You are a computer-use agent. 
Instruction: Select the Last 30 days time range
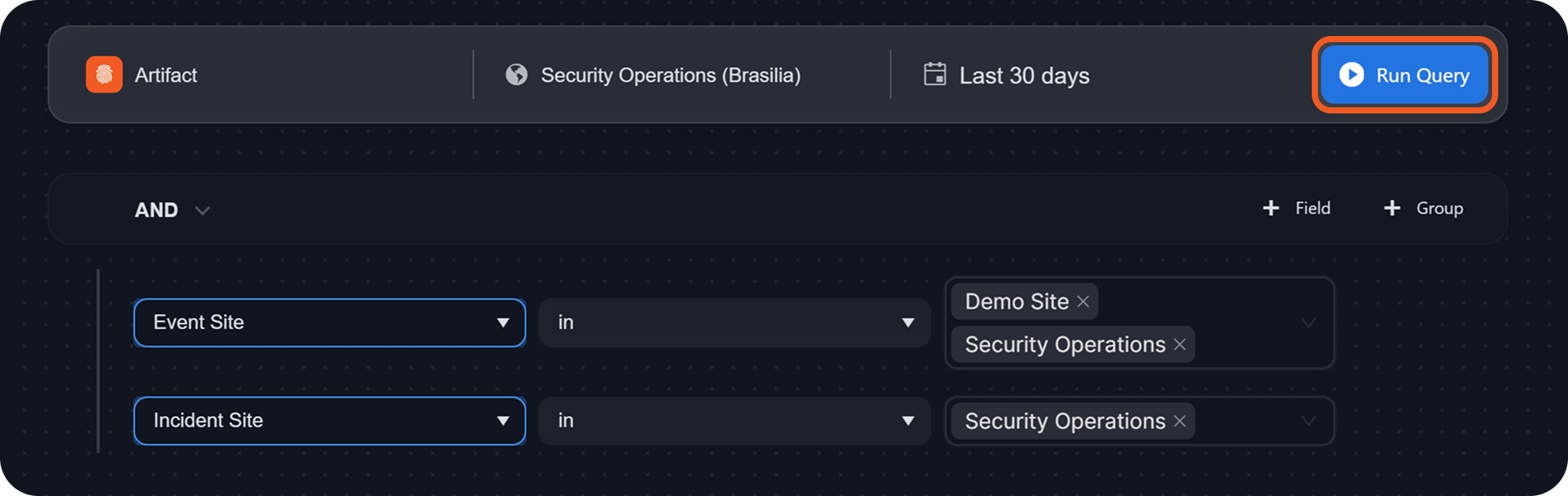click(1024, 75)
